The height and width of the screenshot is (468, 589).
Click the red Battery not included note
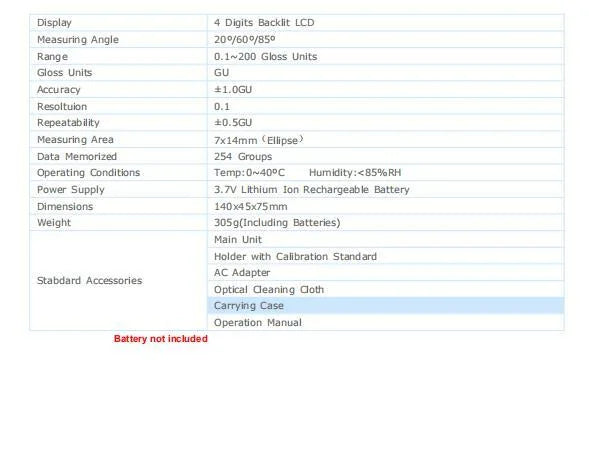point(161,339)
